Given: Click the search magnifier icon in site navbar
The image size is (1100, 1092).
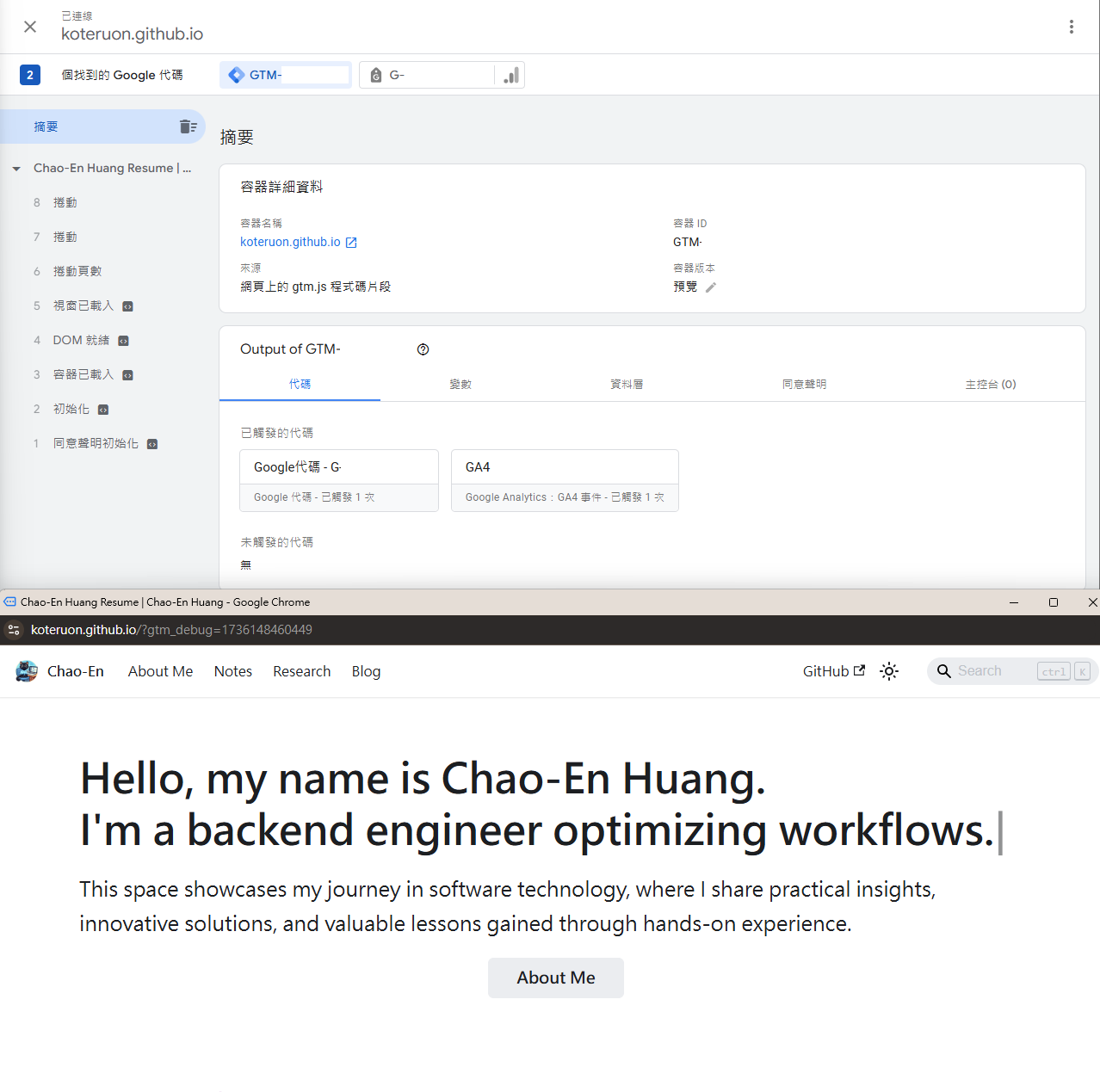Looking at the screenshot, I should coord(943,671).
